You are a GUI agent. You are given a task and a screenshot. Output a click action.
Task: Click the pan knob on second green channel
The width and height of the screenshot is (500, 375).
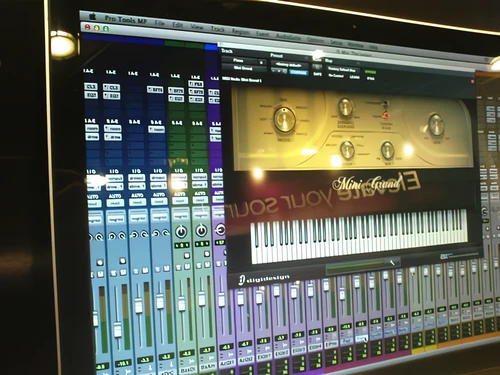point(201,230)
